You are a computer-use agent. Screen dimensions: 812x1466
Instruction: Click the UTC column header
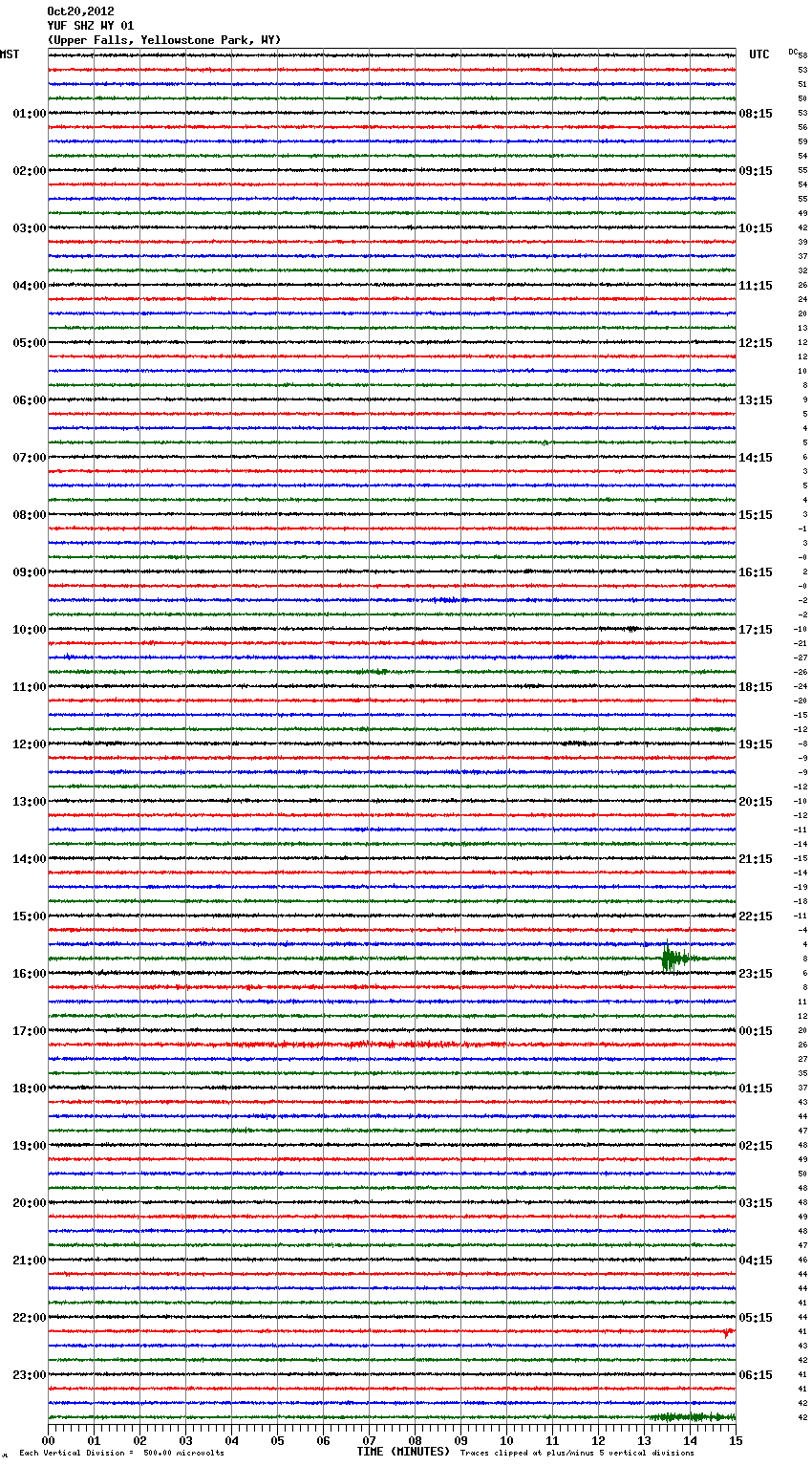click(759, 54)
